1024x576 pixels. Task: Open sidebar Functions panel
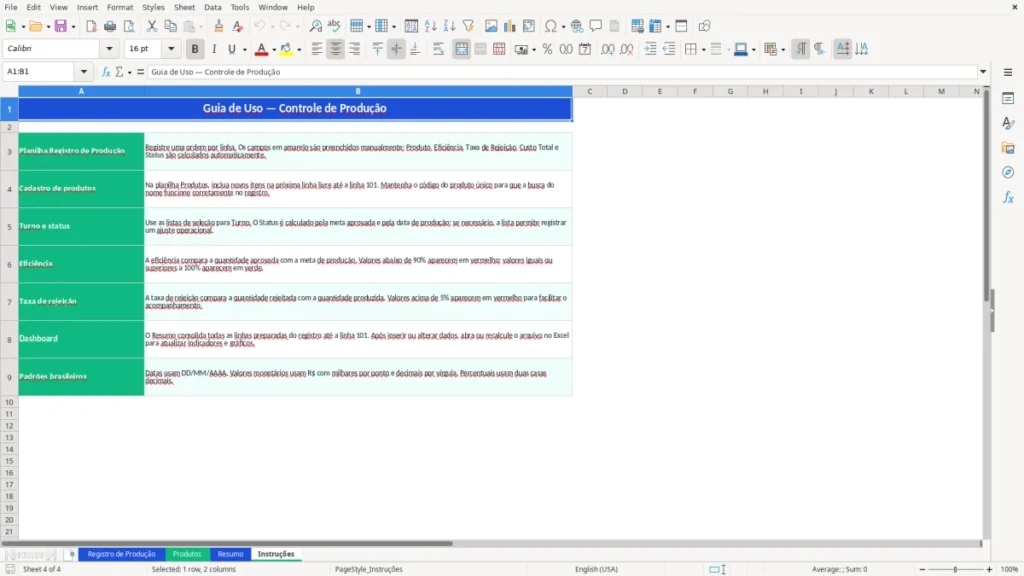[1008, 197]
